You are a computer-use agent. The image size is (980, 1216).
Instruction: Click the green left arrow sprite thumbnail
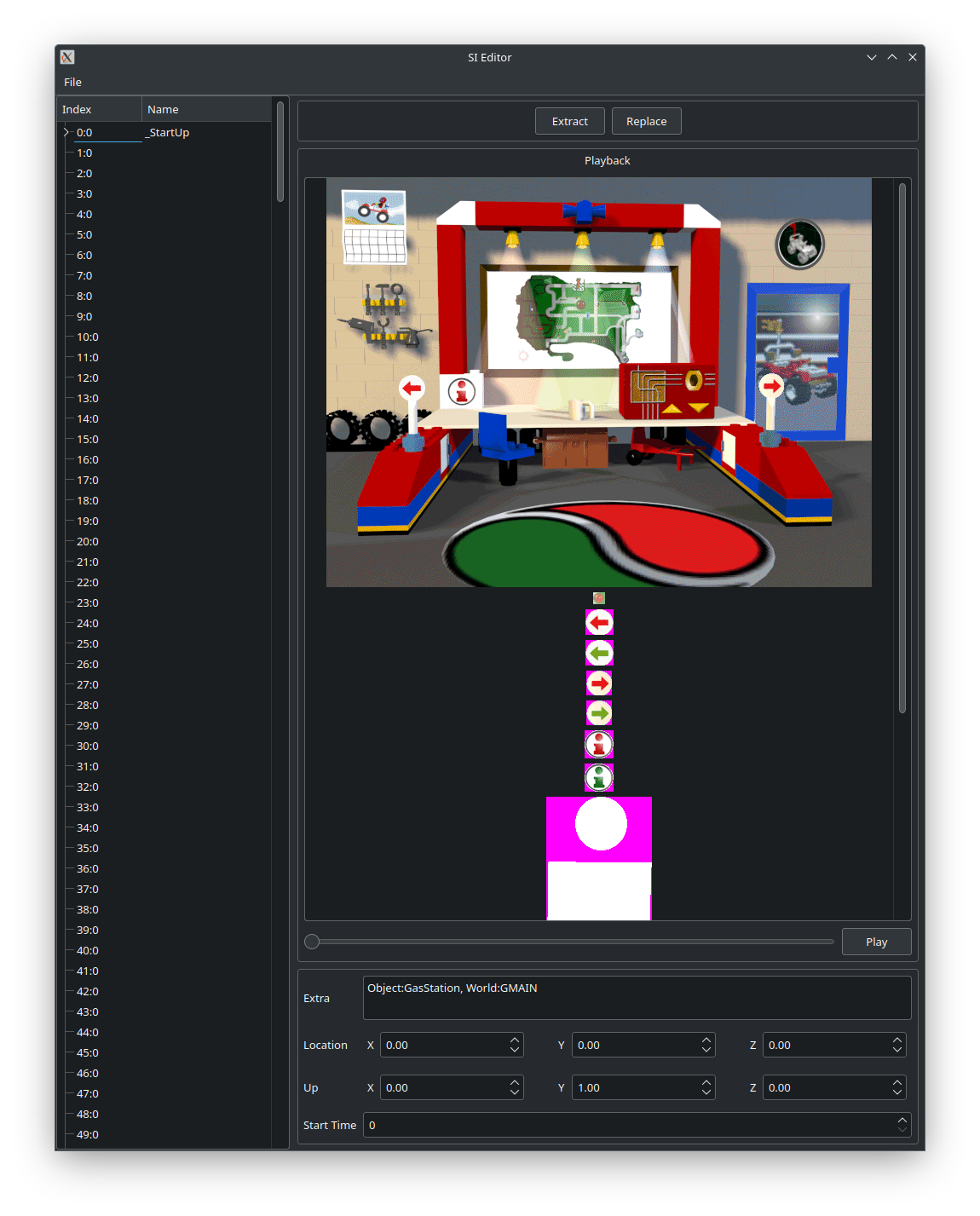[599, 653]
